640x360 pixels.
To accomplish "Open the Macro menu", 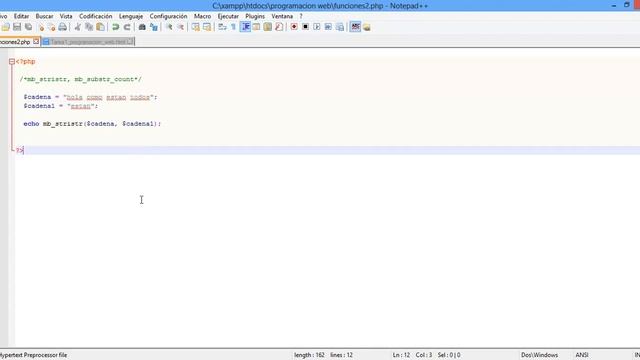I will [202, 16].
